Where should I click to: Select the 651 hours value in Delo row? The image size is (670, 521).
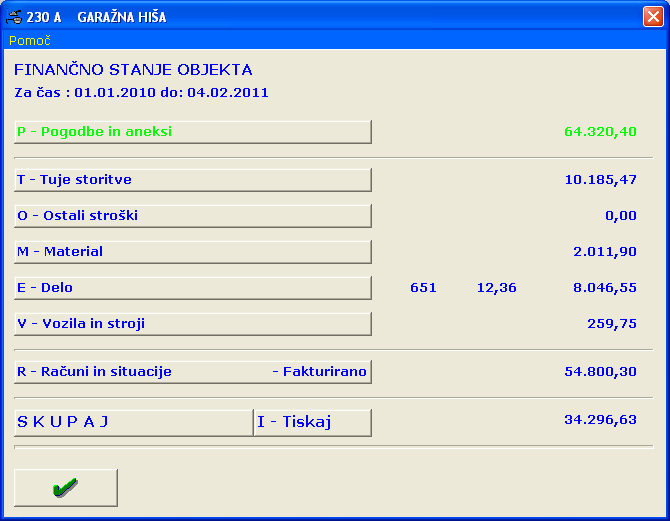[423, 288]
